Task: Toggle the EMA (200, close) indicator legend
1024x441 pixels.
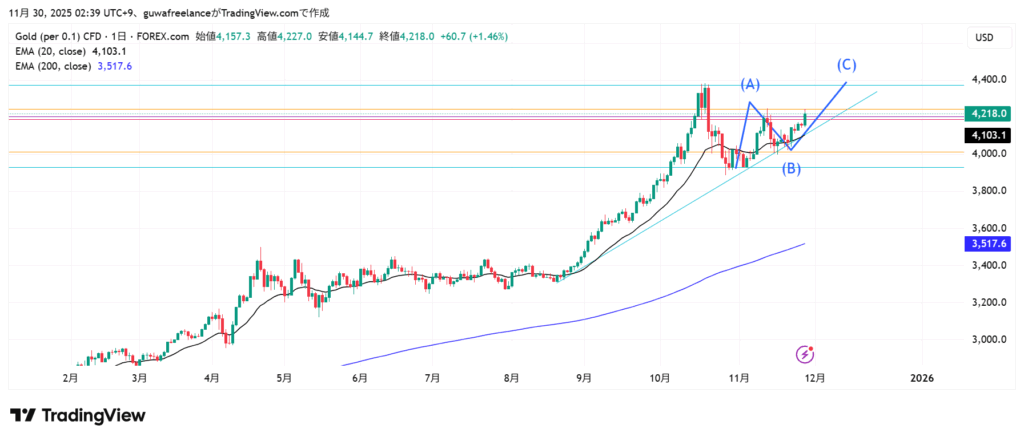Action: [x=53, y=65]
